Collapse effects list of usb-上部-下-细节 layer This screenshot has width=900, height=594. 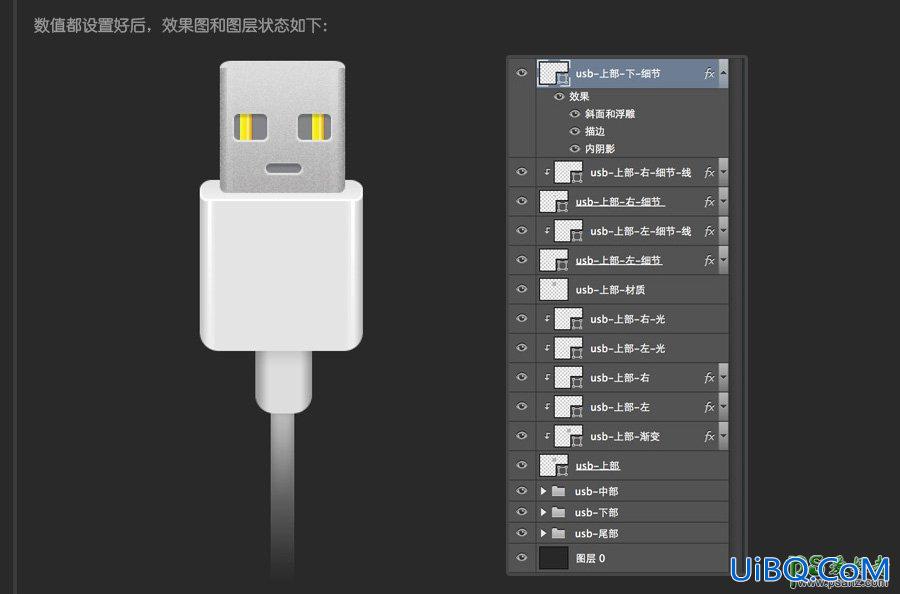click(x=723, y=73)
